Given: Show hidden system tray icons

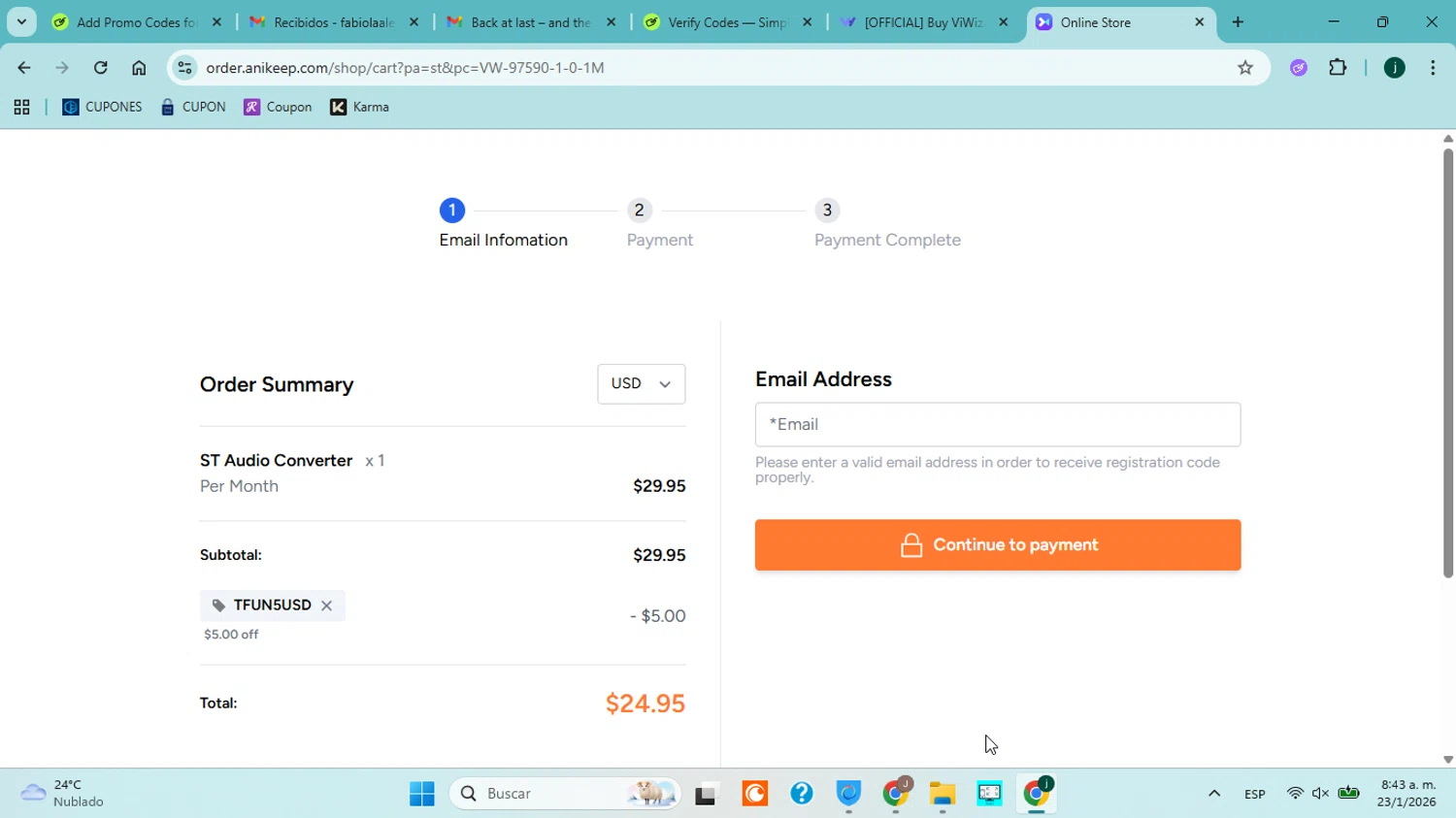Looking at the screenshot, I should click(1213, 794).
